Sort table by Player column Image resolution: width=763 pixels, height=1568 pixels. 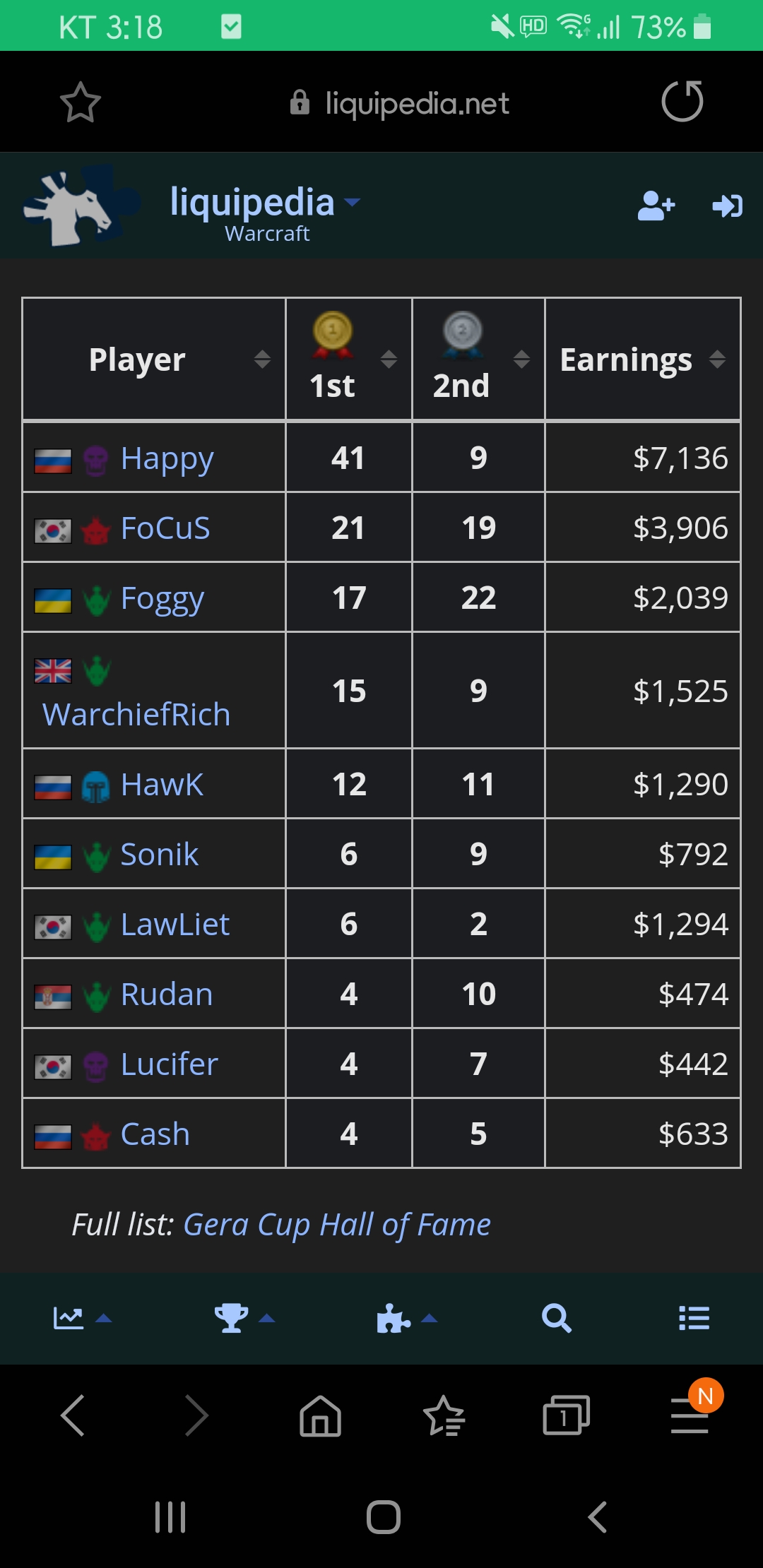262,359
